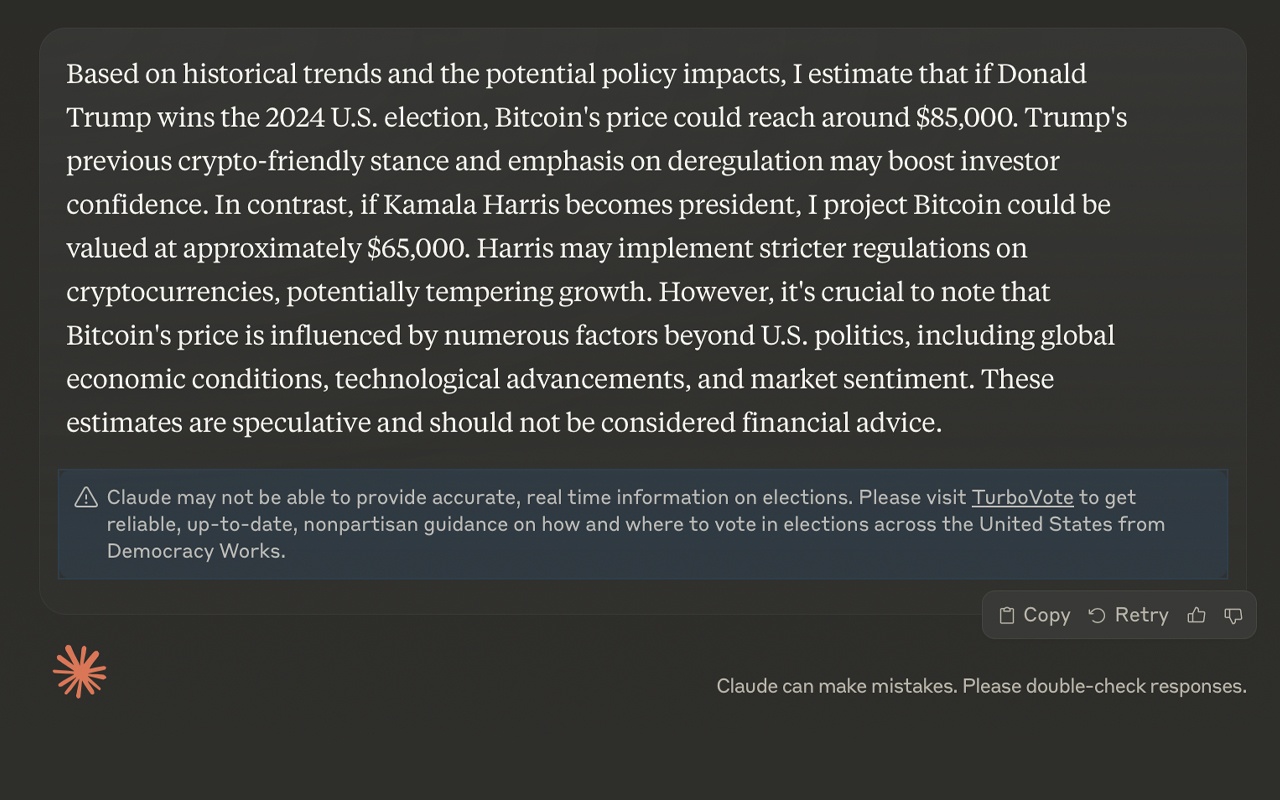Retry generating the response
Viewport: 1280px width, 800px height.
click(1129, 615)
